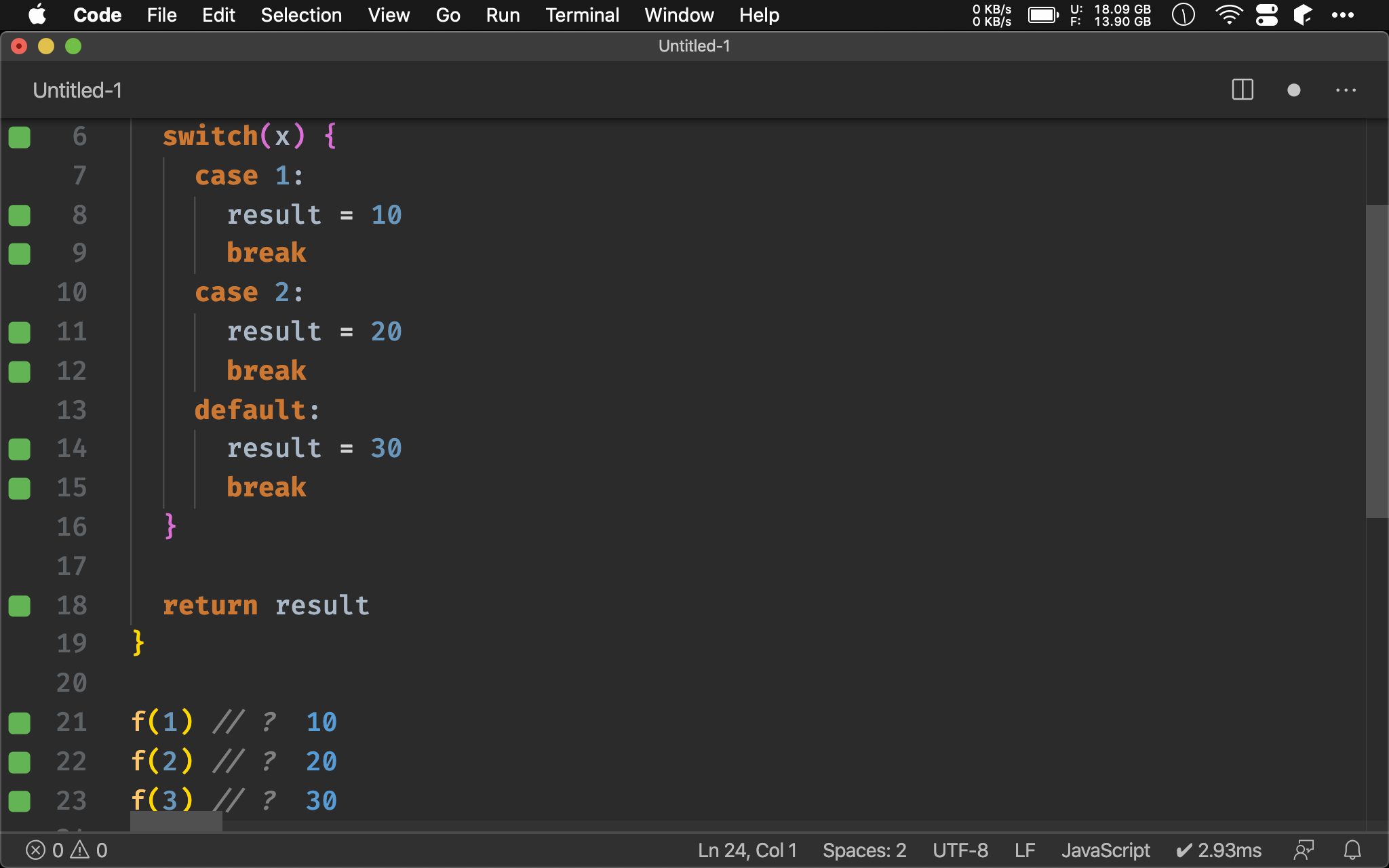
Task: Open the File menu
Action: 161,15
